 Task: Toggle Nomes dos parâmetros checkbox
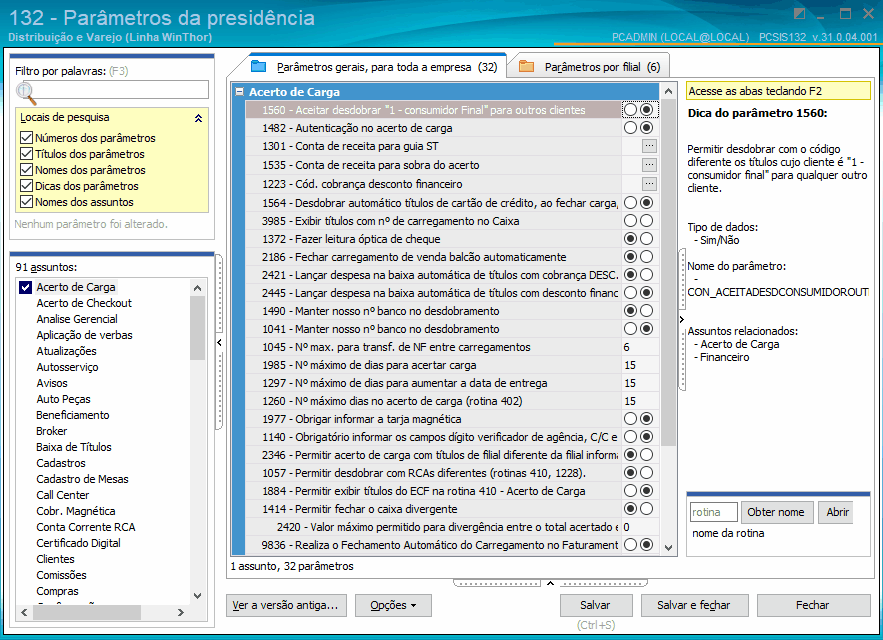click(26, 170)
